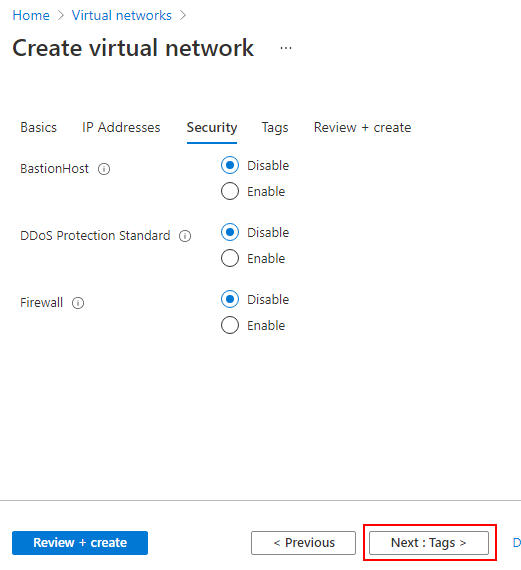521x570 pixels.
Task: Click the BastionHost info icon
Action: 104,169
